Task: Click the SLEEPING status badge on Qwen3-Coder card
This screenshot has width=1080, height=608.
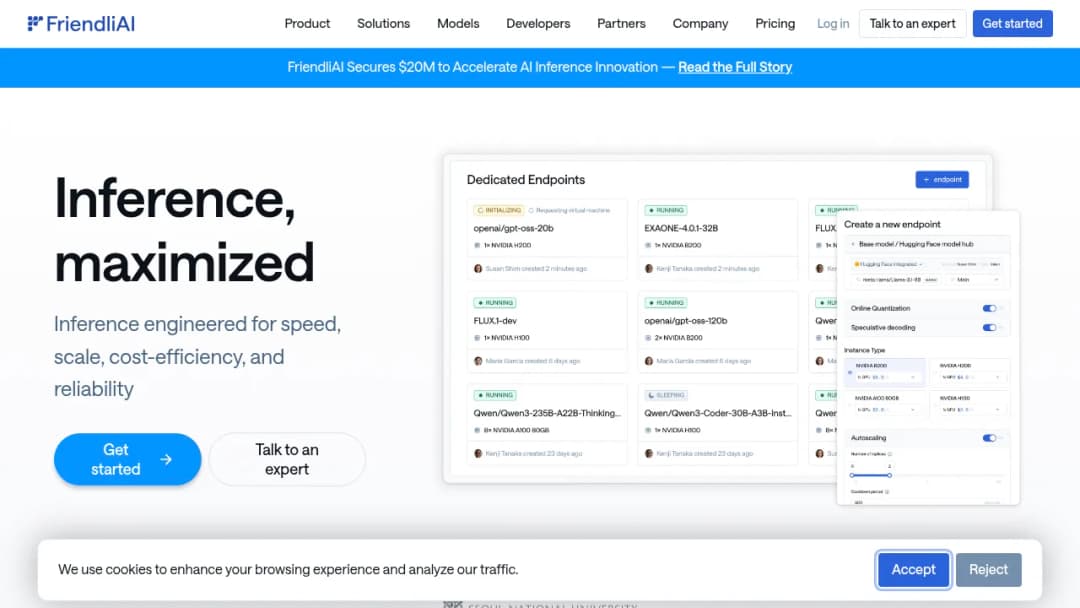Action: pyautogui.click(x=666, y=395)
